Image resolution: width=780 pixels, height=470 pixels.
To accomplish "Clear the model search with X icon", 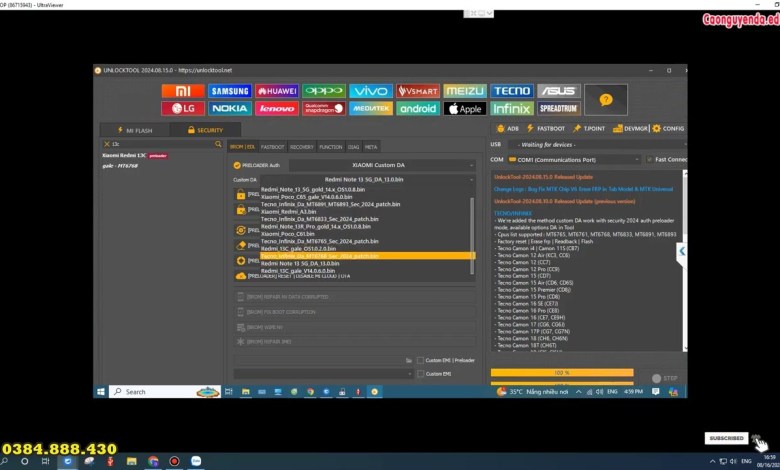I will point(106,144).
